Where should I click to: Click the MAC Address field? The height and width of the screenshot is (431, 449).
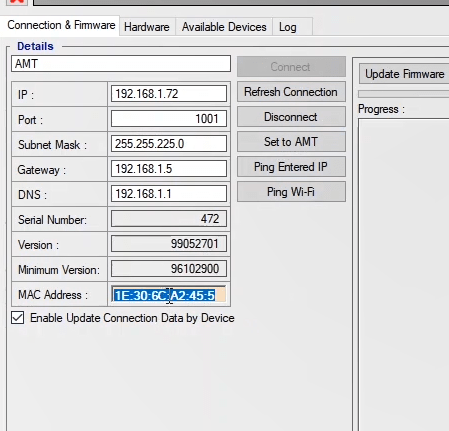click(169, 295)
